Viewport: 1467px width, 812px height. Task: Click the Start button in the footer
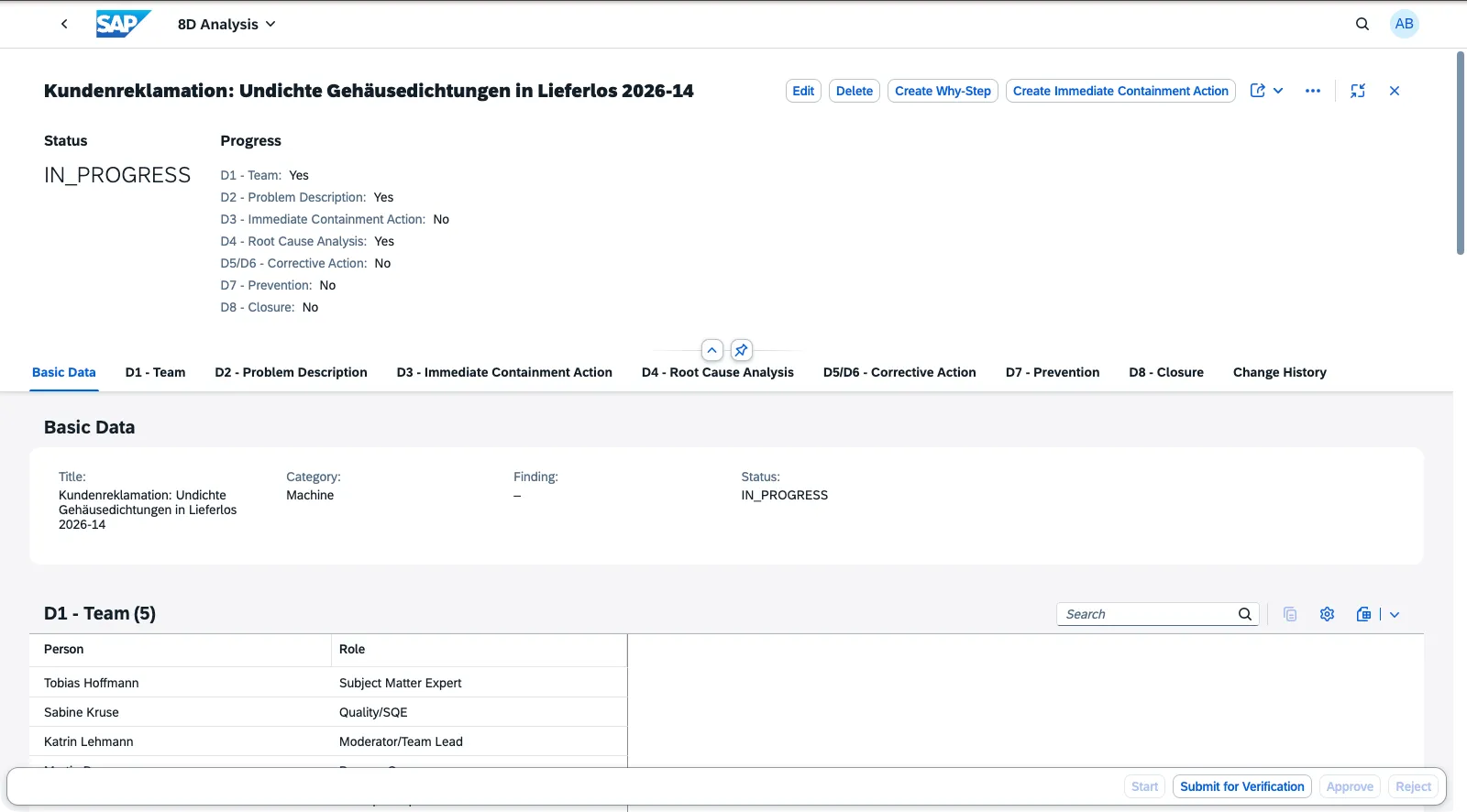(x=1144, y=786)
